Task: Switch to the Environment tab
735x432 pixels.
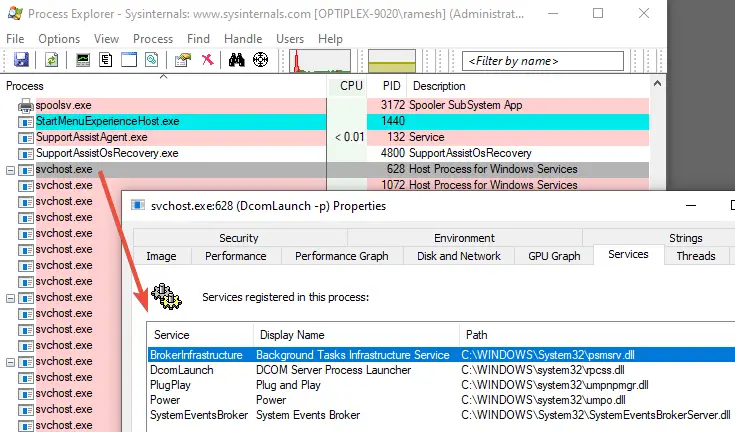Action: [x=464, y=238]
